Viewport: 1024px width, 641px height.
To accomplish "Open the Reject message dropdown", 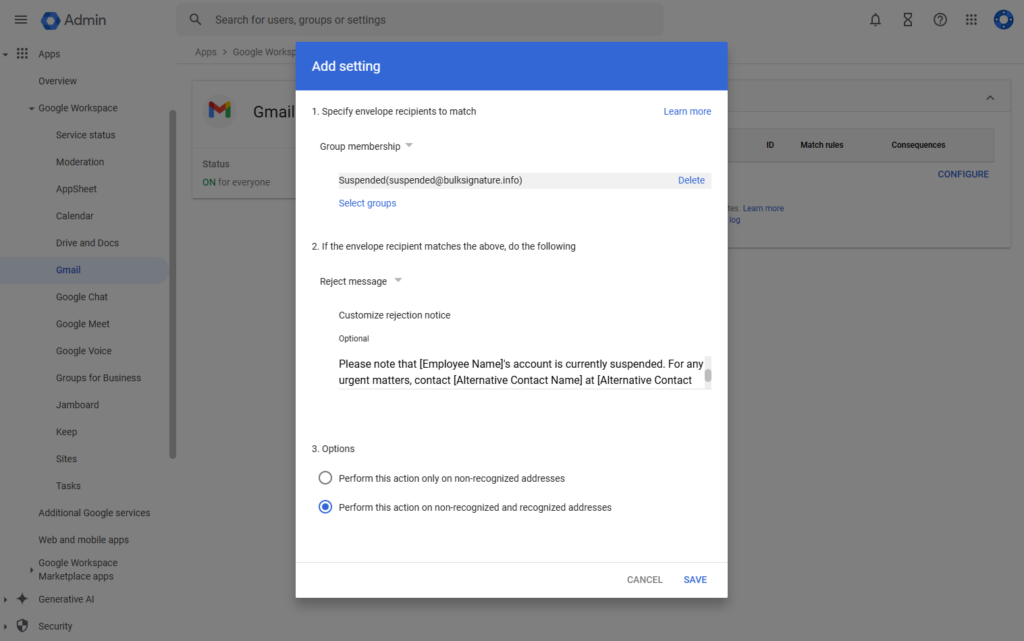I will (x=360, y=281).
